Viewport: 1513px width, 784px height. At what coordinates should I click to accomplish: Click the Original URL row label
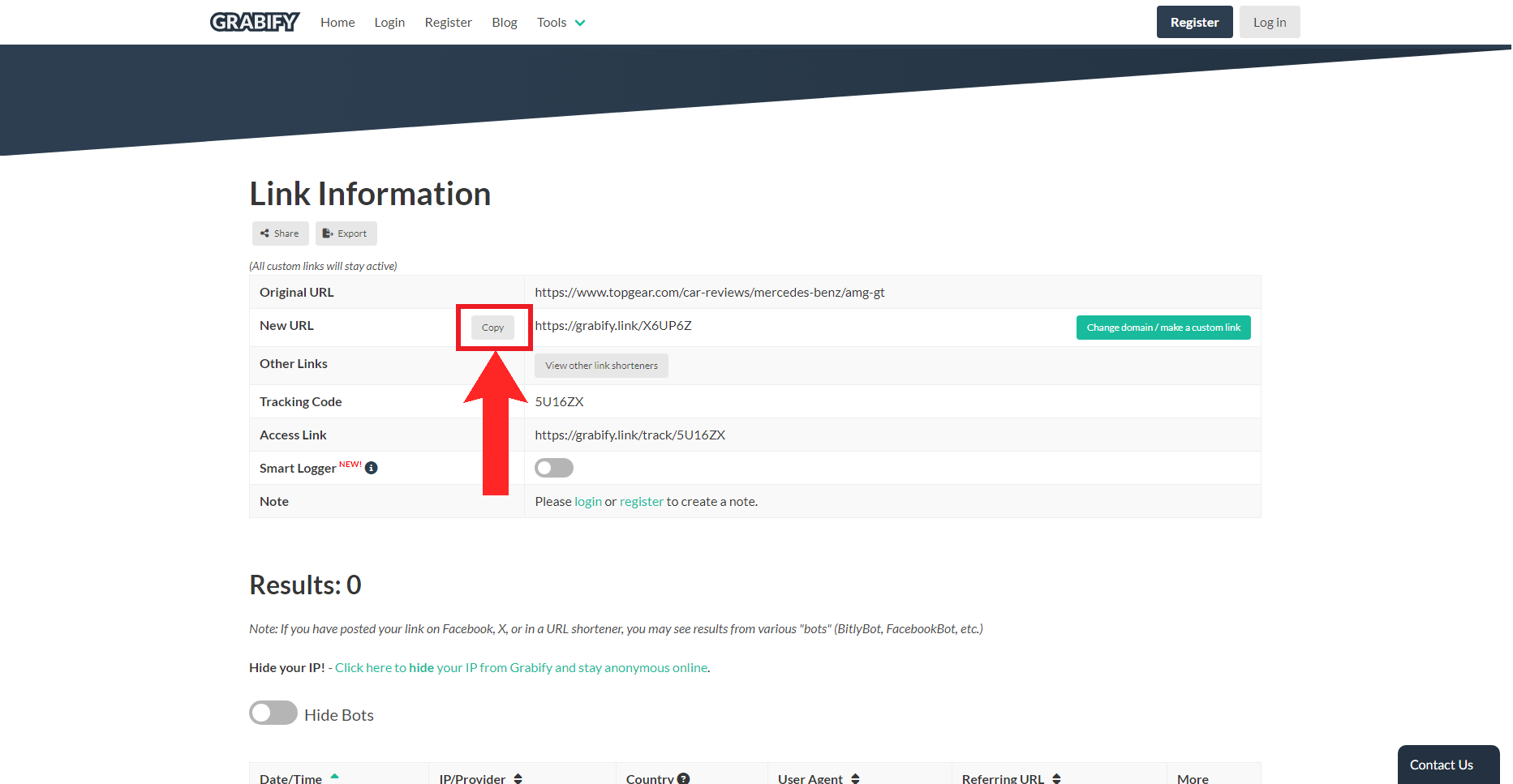(297, 293)
